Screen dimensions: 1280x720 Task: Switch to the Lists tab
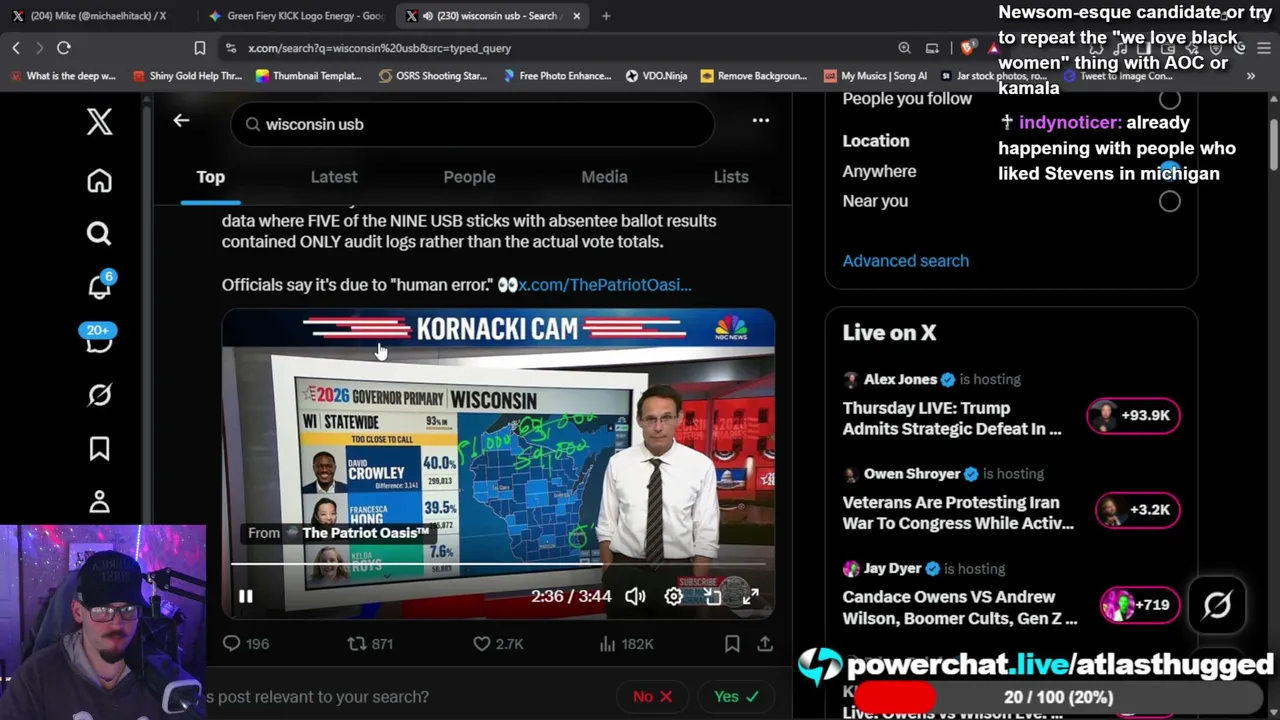coord(731,177)
